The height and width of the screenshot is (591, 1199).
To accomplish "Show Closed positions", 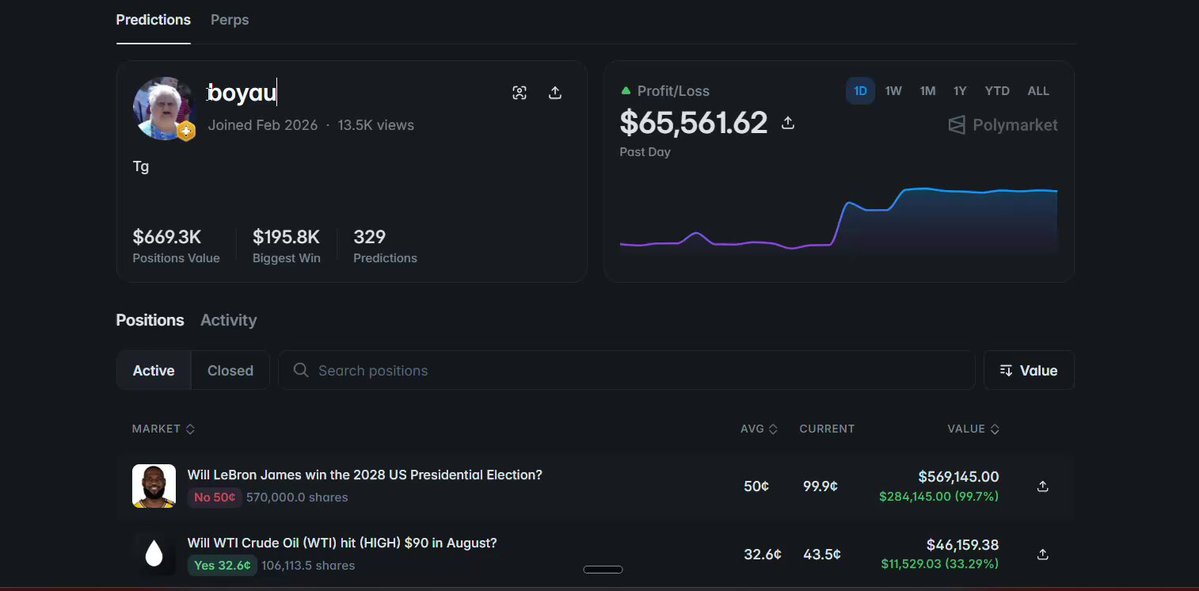I will pos(230,370).
